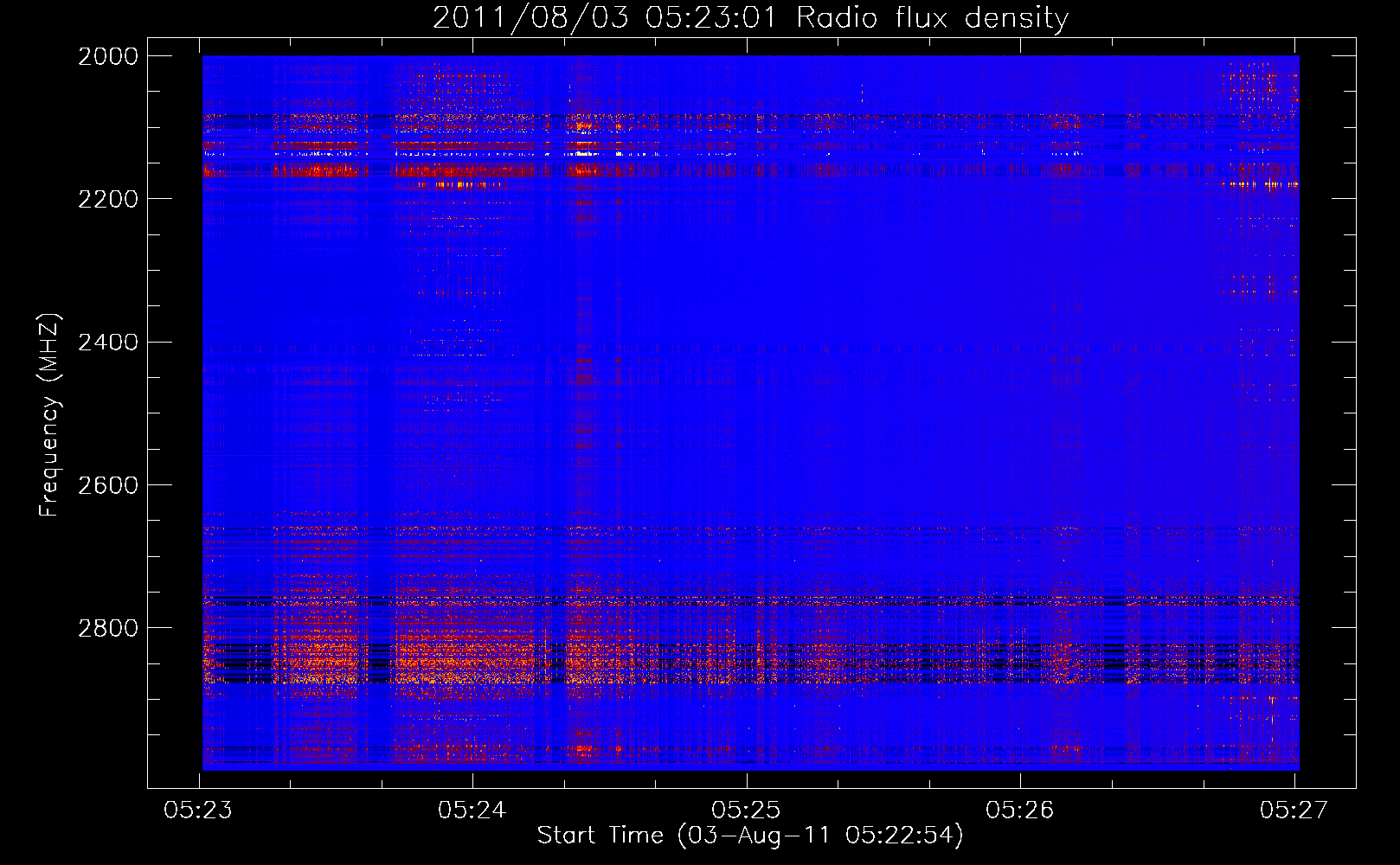Click the '2800' frequency axis label
1400x865 pixels.
[108, 628]
